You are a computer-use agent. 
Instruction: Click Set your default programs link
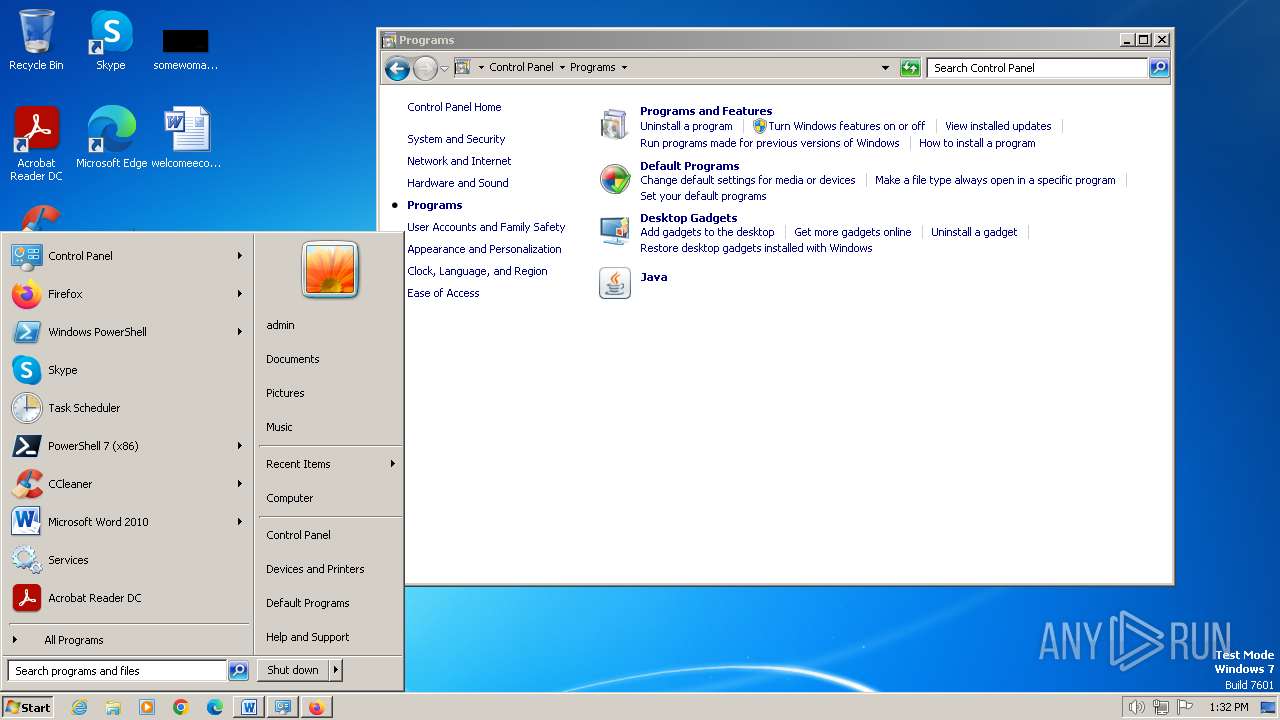click(x=703, y=196)
